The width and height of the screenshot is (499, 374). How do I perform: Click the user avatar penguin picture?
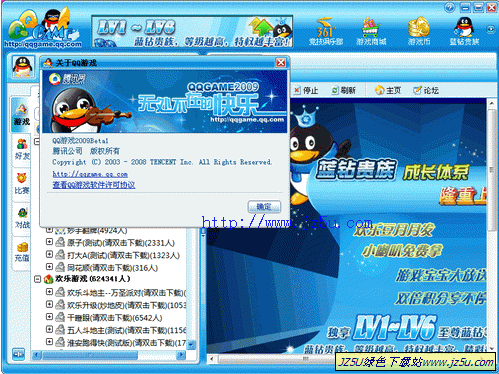23,67
